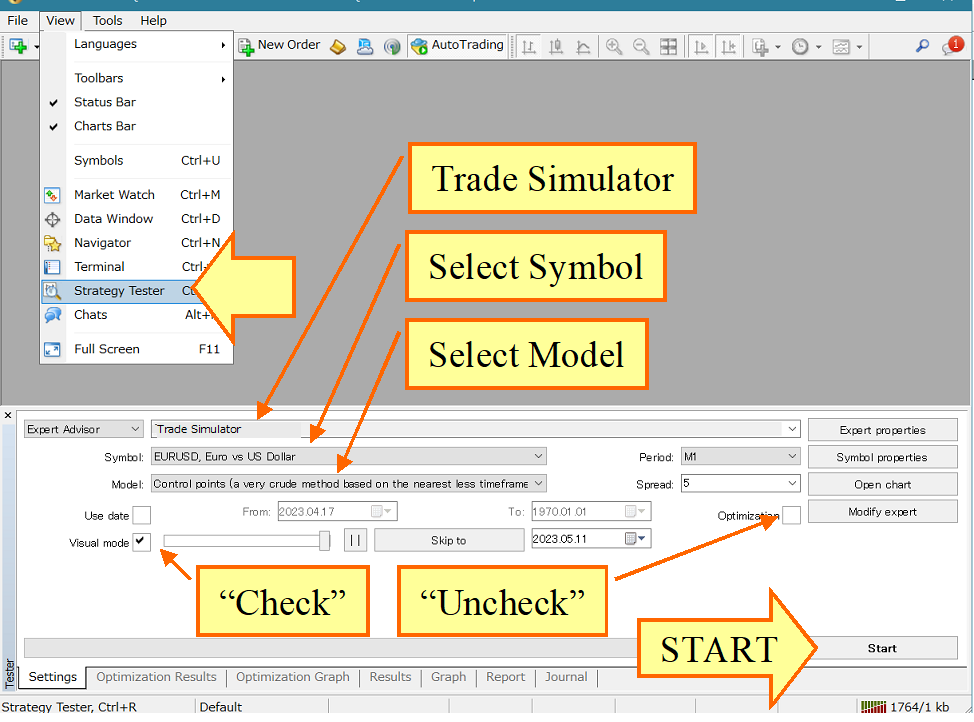Click the zoom out magnifier icon
This screenshot has width=974, height=722.
point(640,46)
